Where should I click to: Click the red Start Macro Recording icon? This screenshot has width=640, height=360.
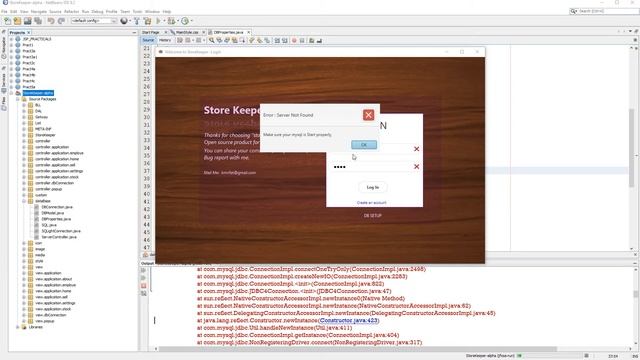(x=294, y=40)
